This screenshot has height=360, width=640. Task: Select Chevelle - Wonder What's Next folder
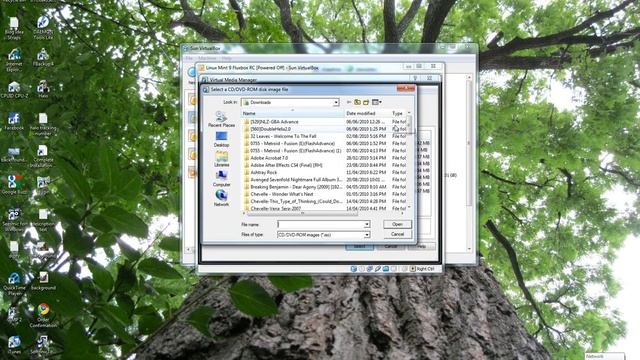coord(282,194)
